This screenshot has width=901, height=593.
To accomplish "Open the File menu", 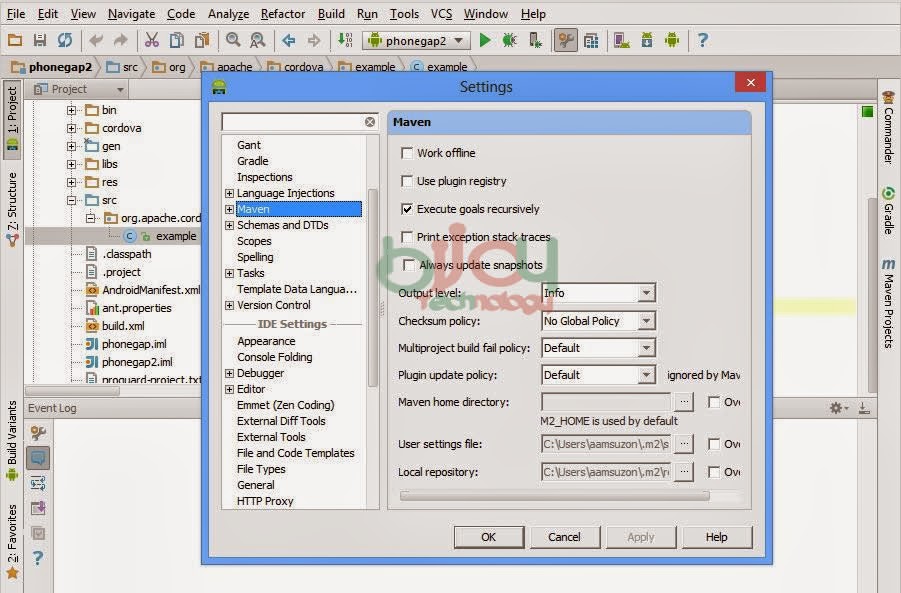I will [x=16, y=14].
